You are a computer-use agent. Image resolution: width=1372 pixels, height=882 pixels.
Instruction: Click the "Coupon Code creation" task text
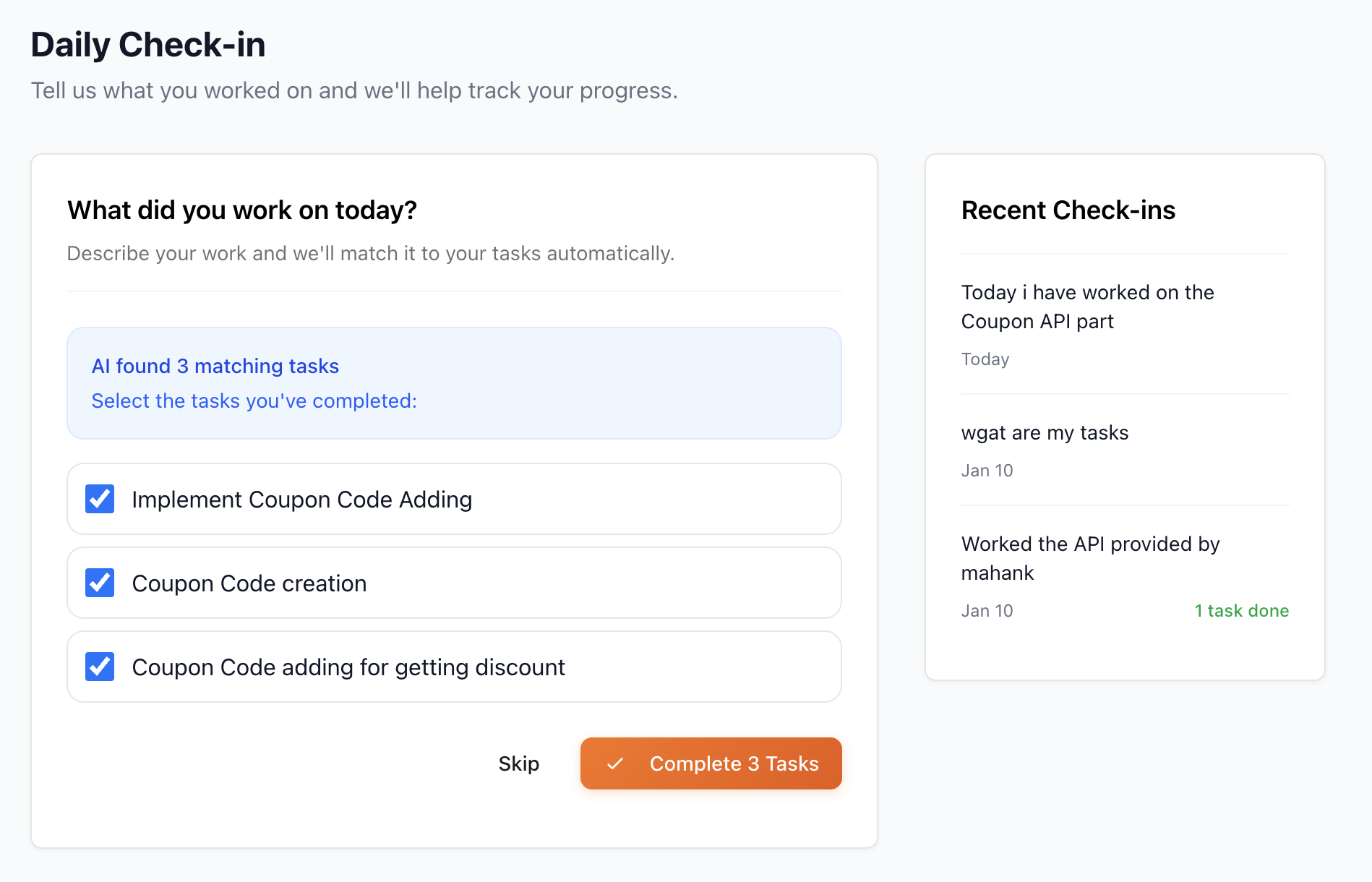pos(249,583)
